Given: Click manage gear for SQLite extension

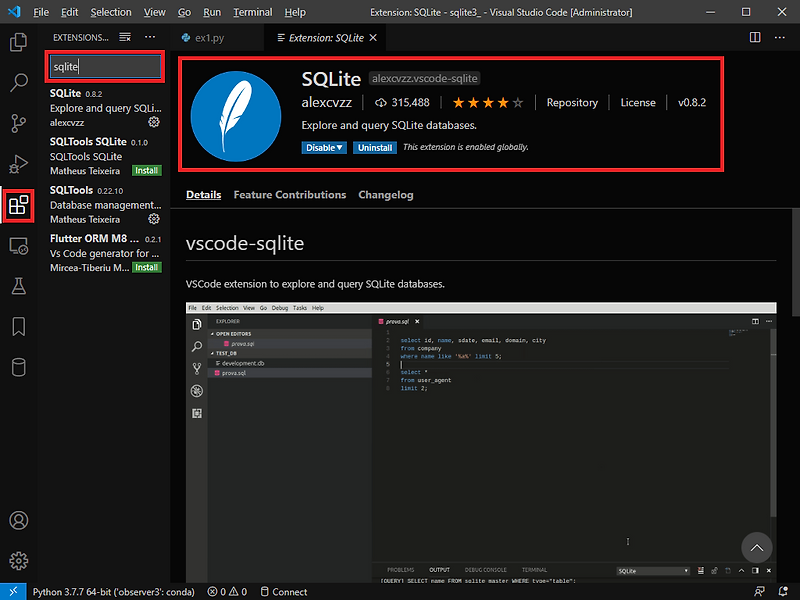Looking at the screenshot, I should pos(154,122).
